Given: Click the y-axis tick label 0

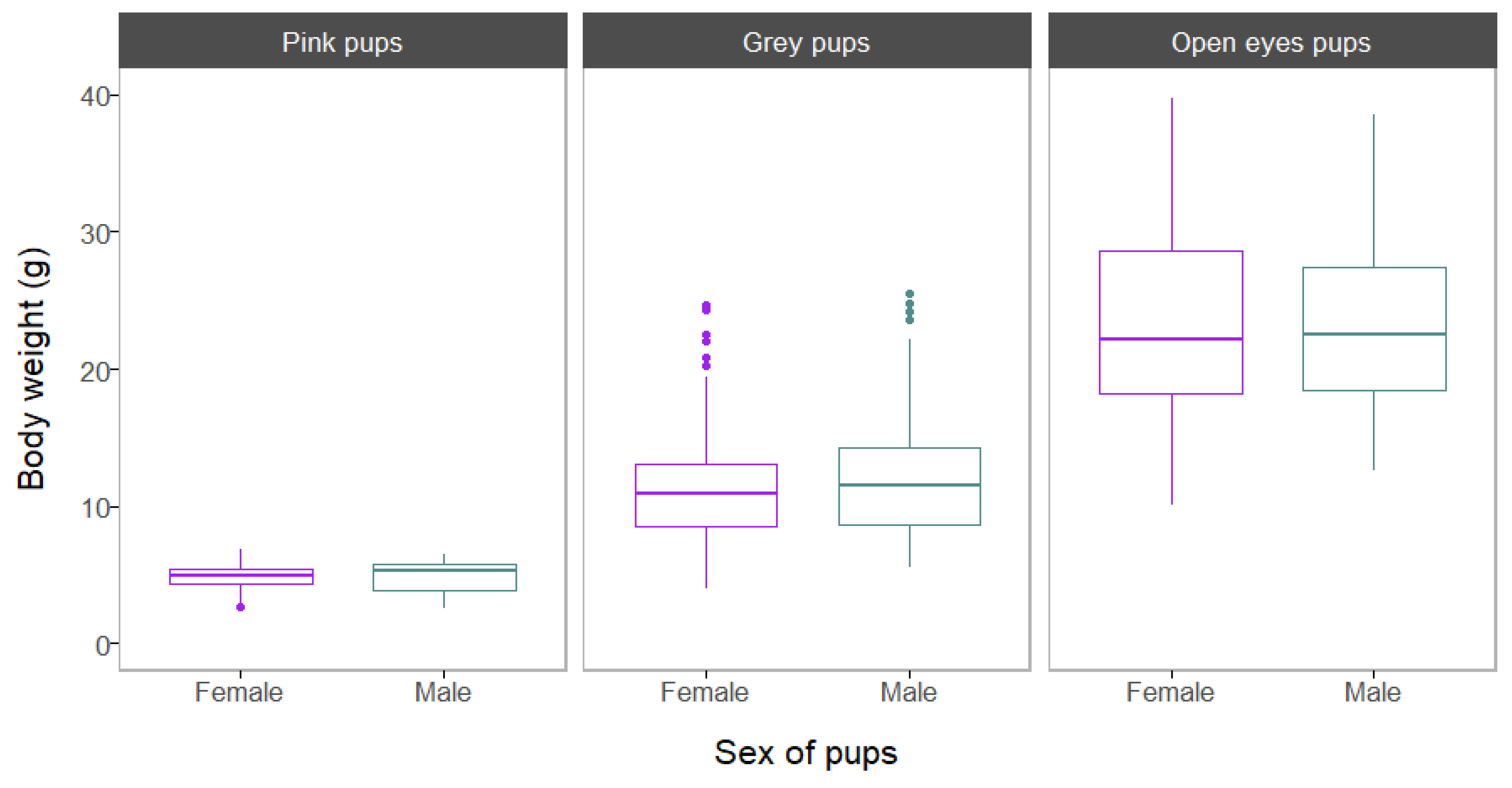Looking at the screenshot, I should pos(103,645).
